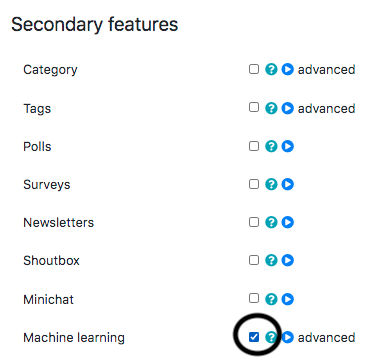
Task: Tick the Shoutbox checkbox
Action: (254, 260)
